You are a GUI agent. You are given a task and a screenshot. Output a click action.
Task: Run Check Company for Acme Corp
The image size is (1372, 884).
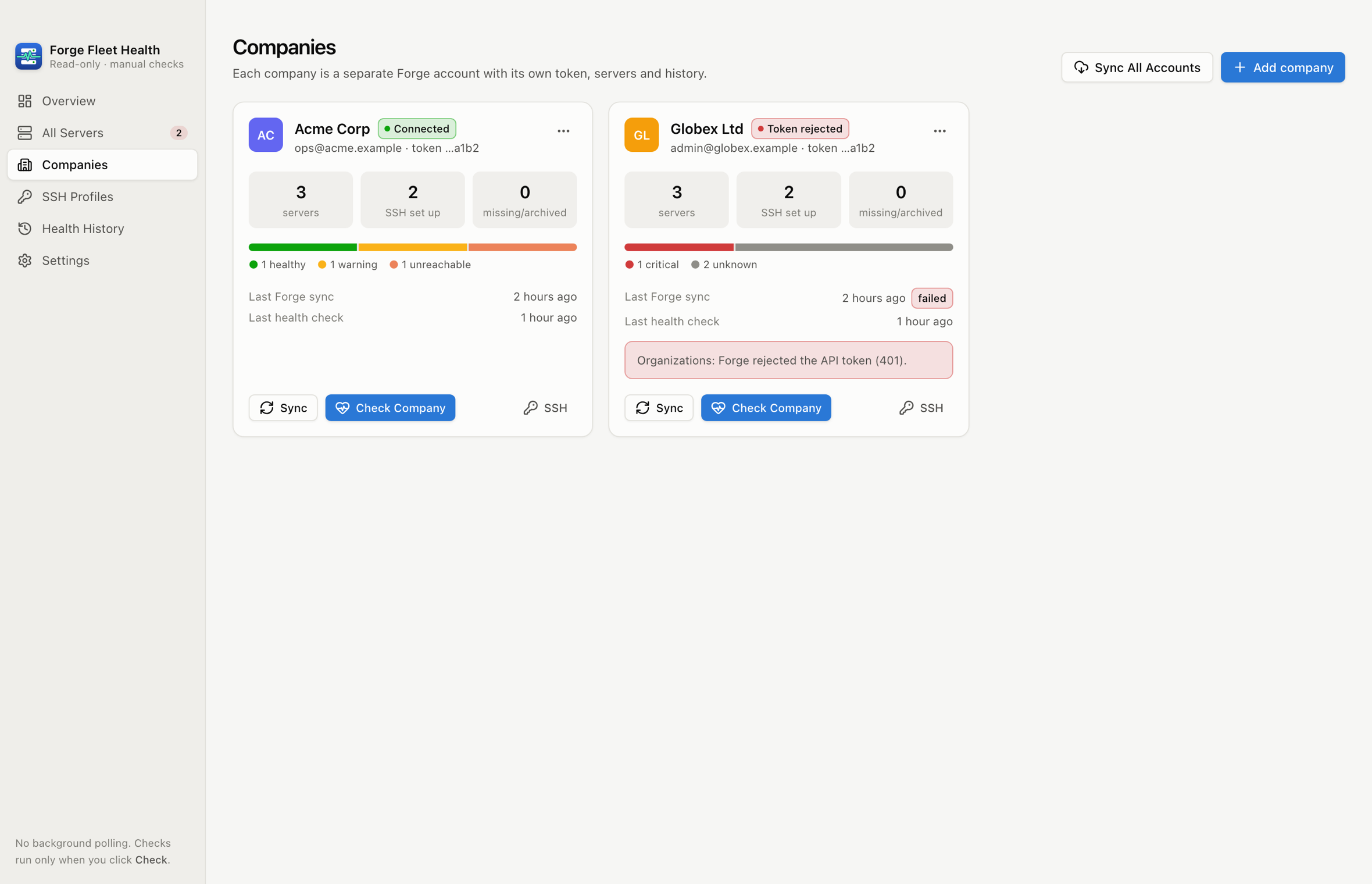[390, 408]
